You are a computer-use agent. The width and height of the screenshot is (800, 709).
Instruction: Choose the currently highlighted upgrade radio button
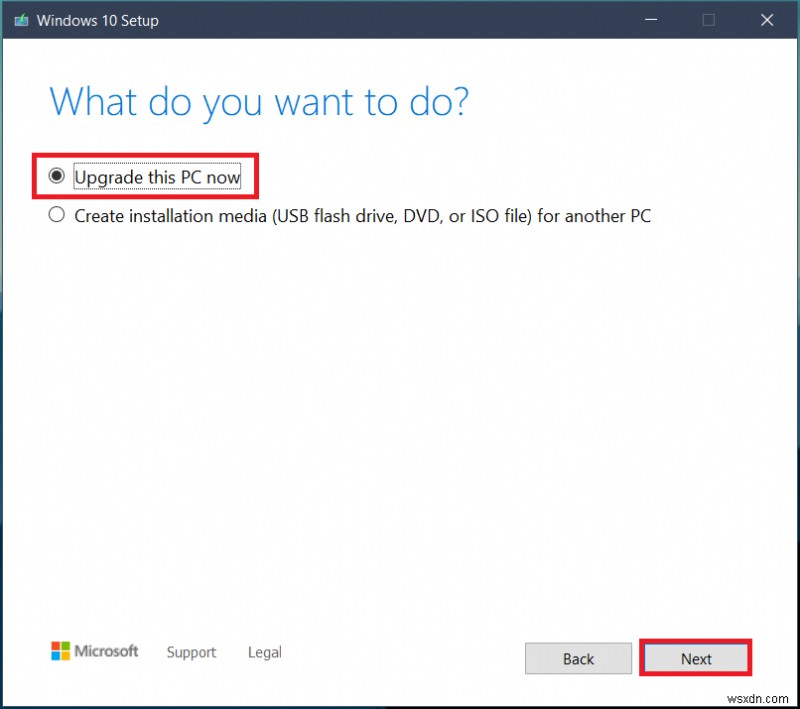coord(56,175)
